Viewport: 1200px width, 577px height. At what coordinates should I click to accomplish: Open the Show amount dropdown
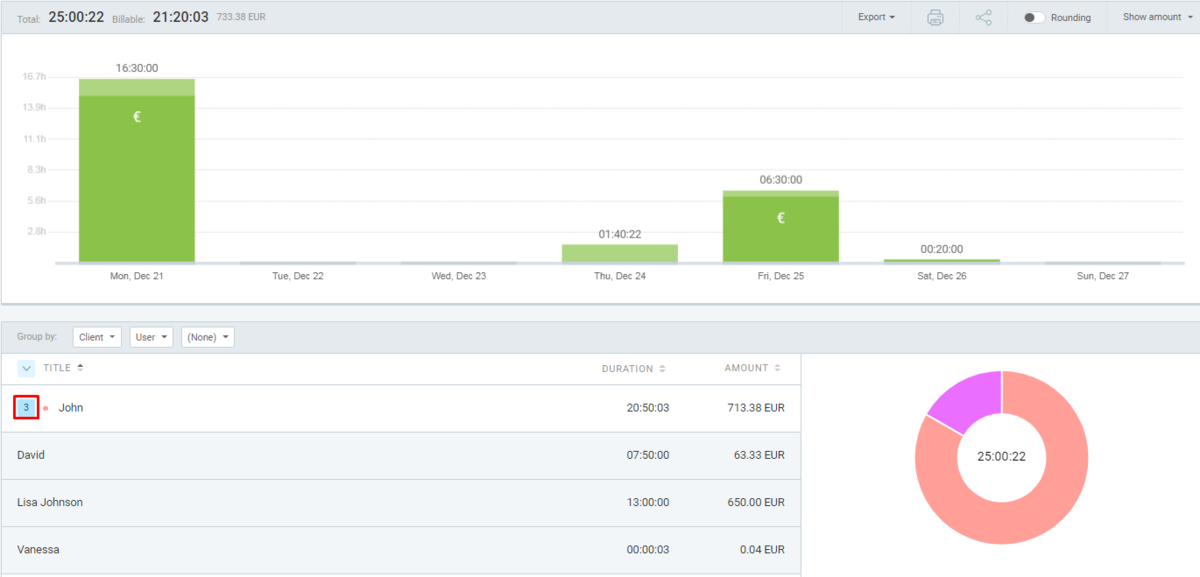click(x=1156, y=17)
